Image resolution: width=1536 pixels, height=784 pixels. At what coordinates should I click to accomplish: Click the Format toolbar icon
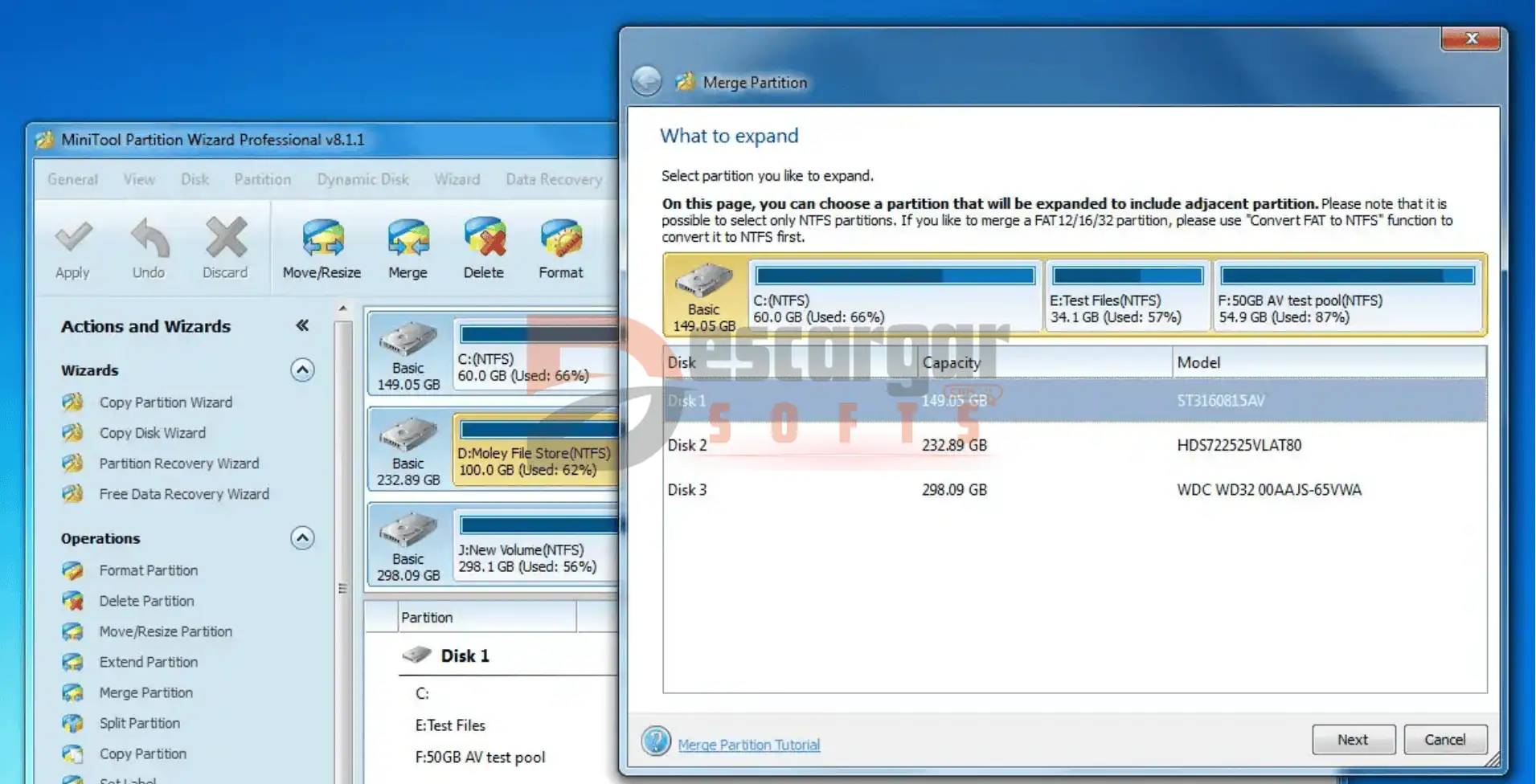561,239
